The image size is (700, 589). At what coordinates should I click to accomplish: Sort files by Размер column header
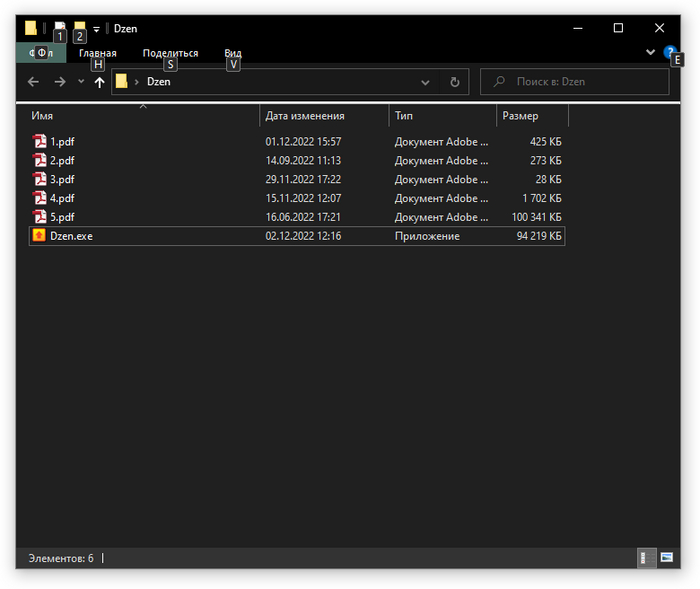pyautogui.click(x=531, y=116)
